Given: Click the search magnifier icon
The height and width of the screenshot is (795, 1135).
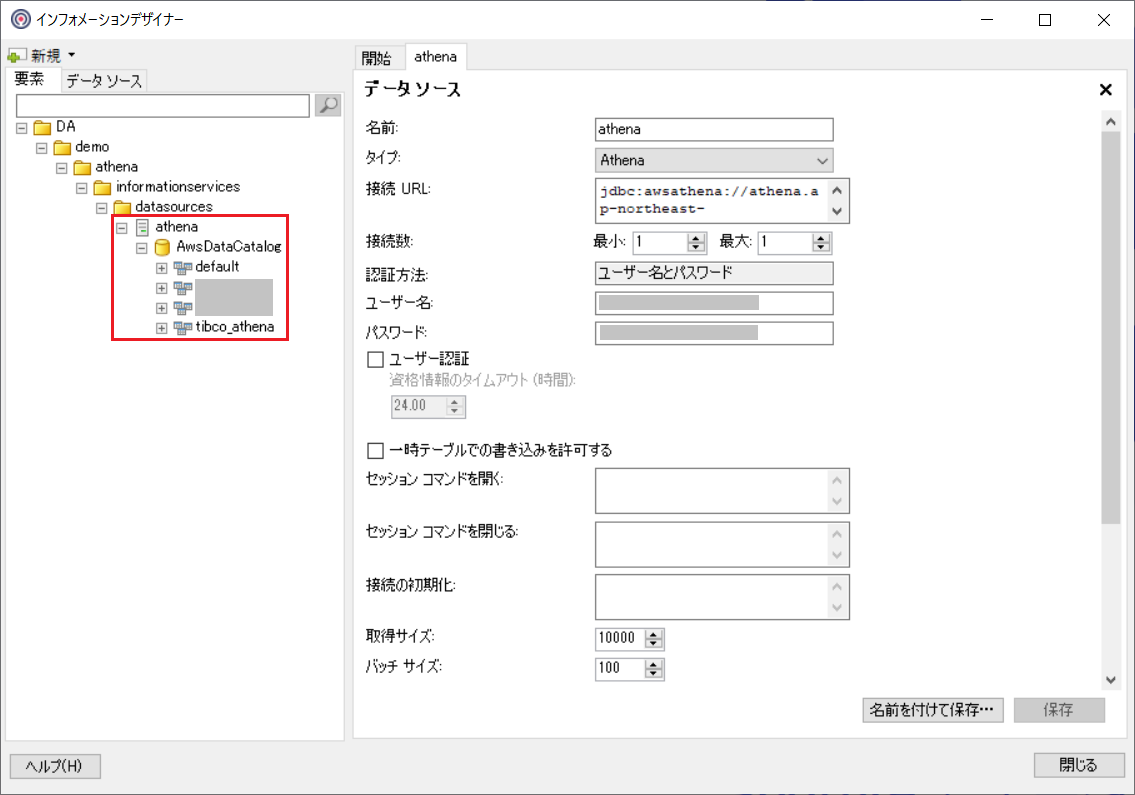Looking at the screenshot, I should pyautogui.click(x=328, y=106).
